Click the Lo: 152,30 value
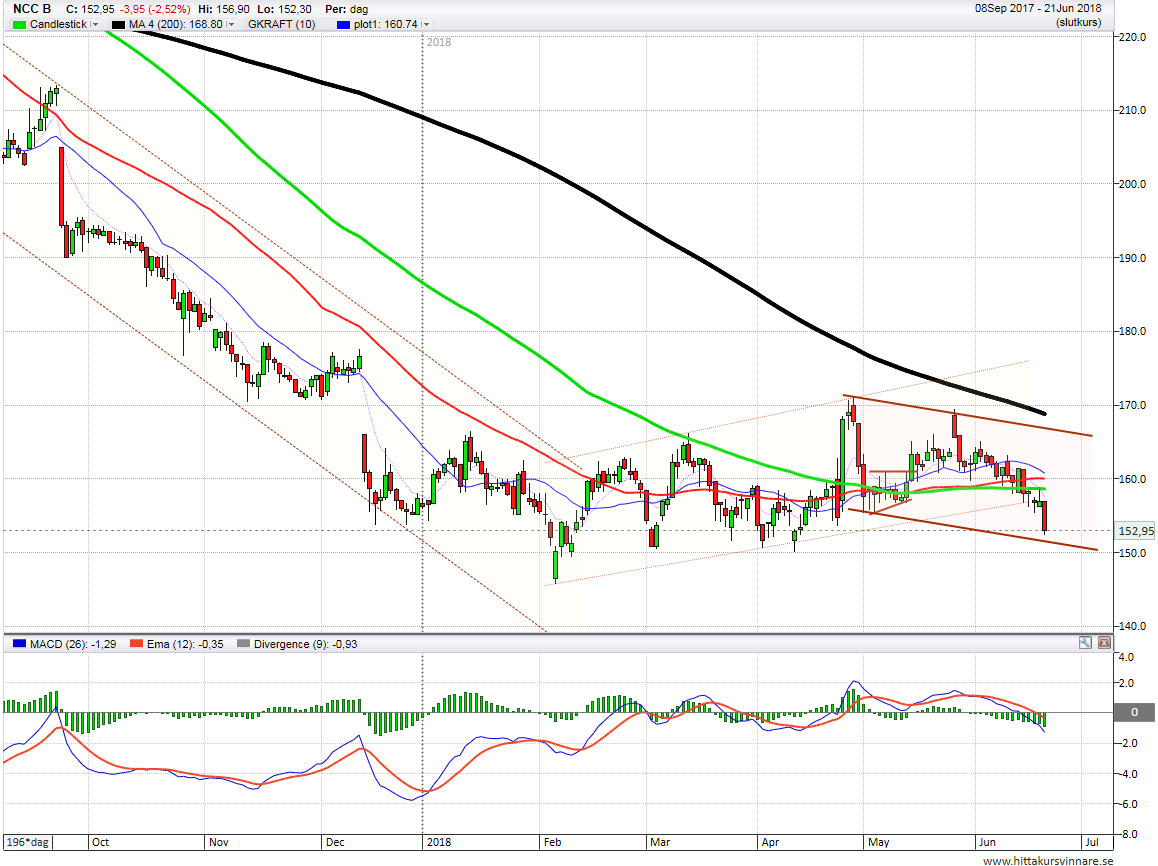 [x=286, y=9]
